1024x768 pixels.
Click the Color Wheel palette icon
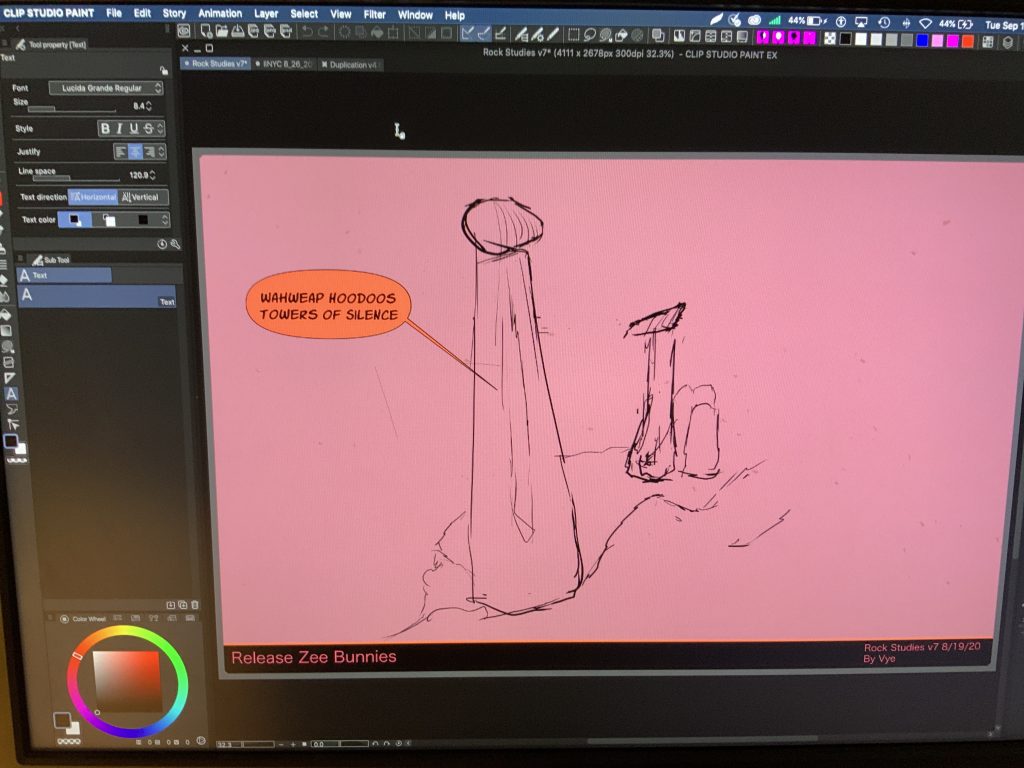(x=64, y=618)
